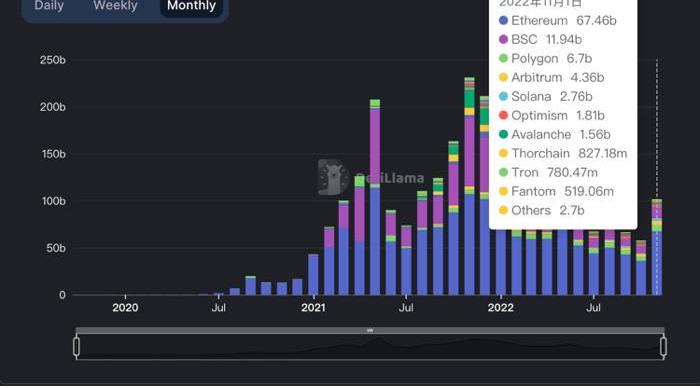The height and width of the screenshot is (388, 700).
Task: Click the 50b y-axis label
Action: (x=56, y=248)
